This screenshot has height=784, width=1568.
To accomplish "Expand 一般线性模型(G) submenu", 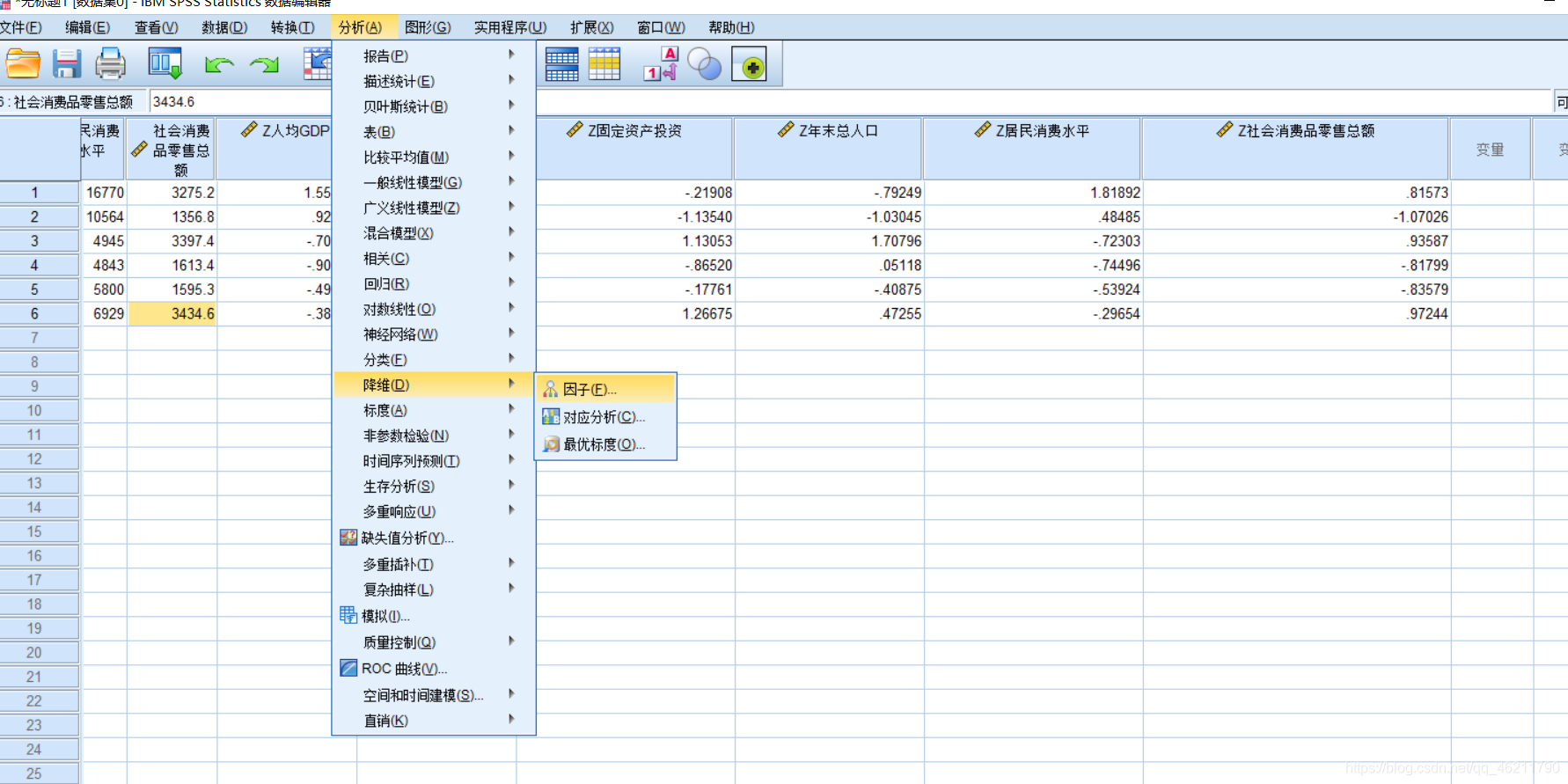I will point(434,182).
